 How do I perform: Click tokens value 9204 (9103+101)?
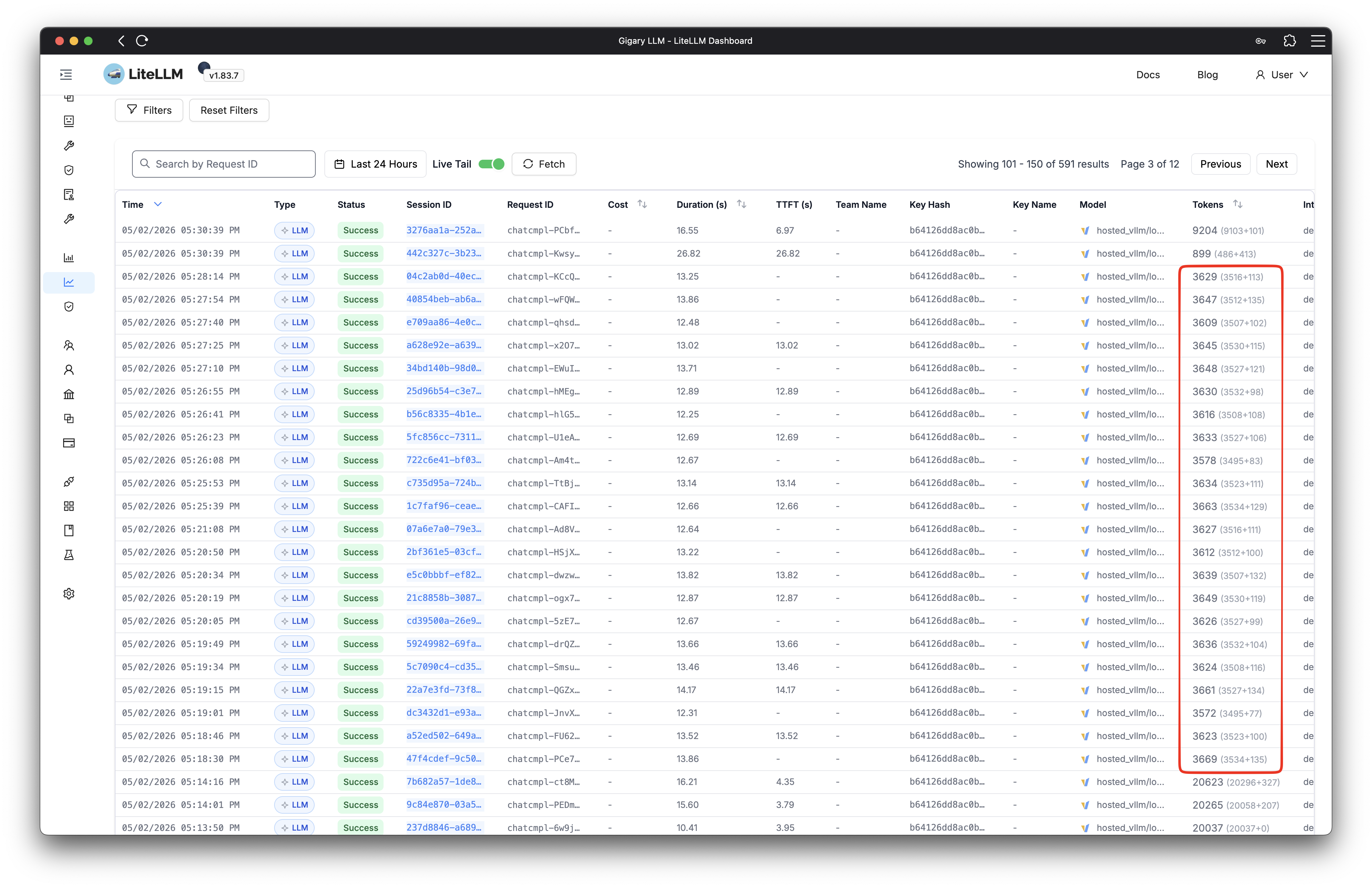coord(1227,230)
